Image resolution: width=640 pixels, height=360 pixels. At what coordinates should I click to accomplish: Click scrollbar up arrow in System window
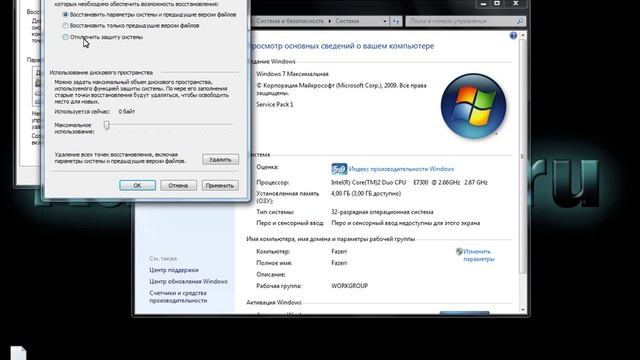pyautogui.click(x=522, y=36)
